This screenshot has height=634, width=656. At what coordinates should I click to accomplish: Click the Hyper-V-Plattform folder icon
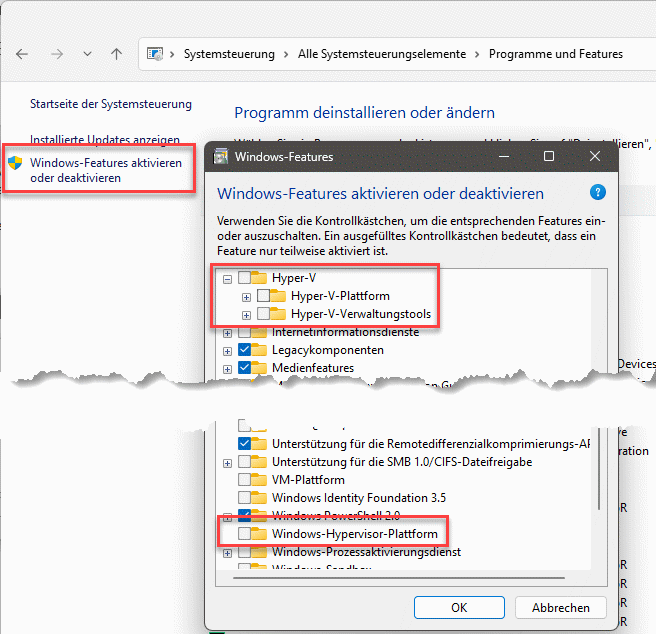pos(278,295)
